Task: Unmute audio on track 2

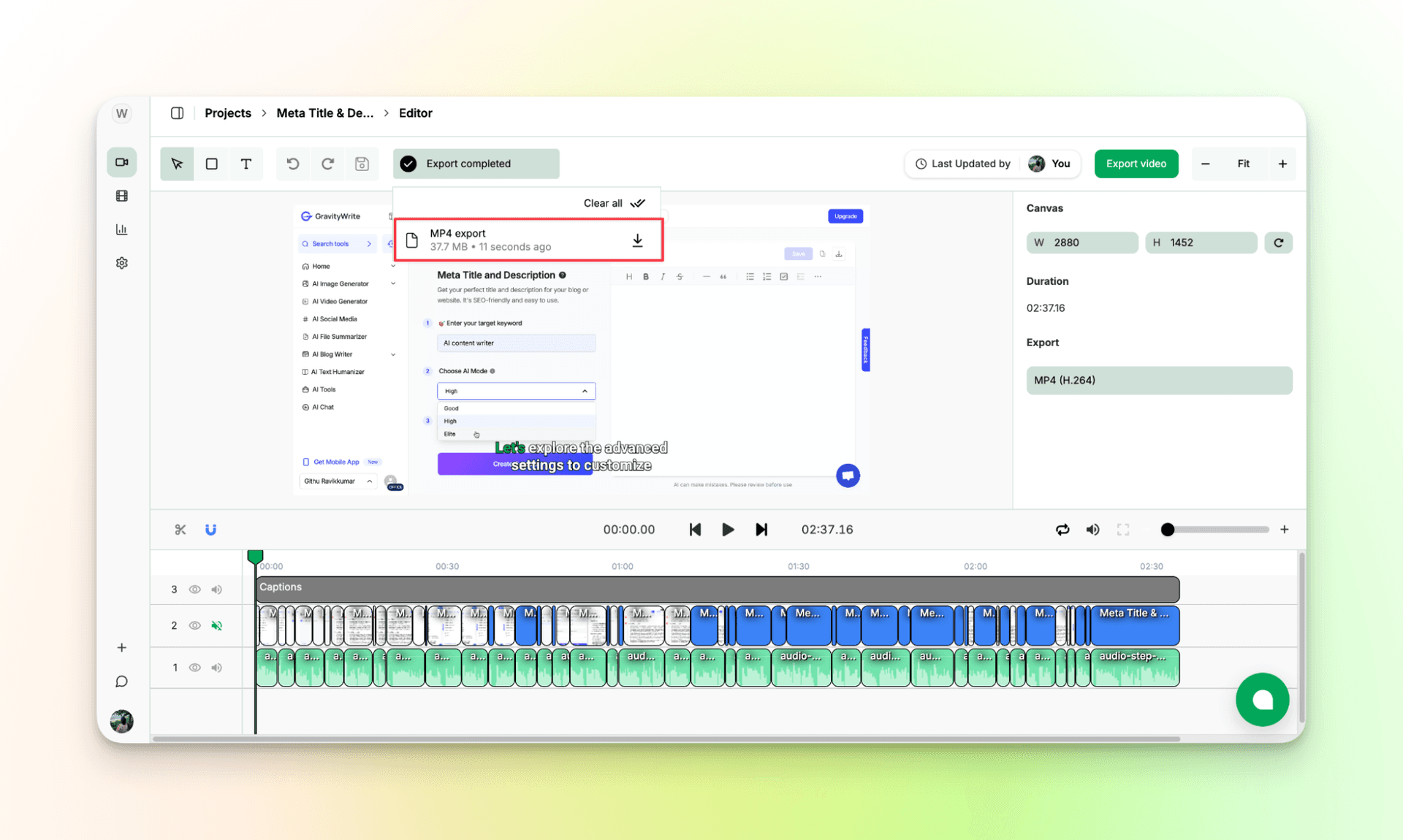Action: 216,625
